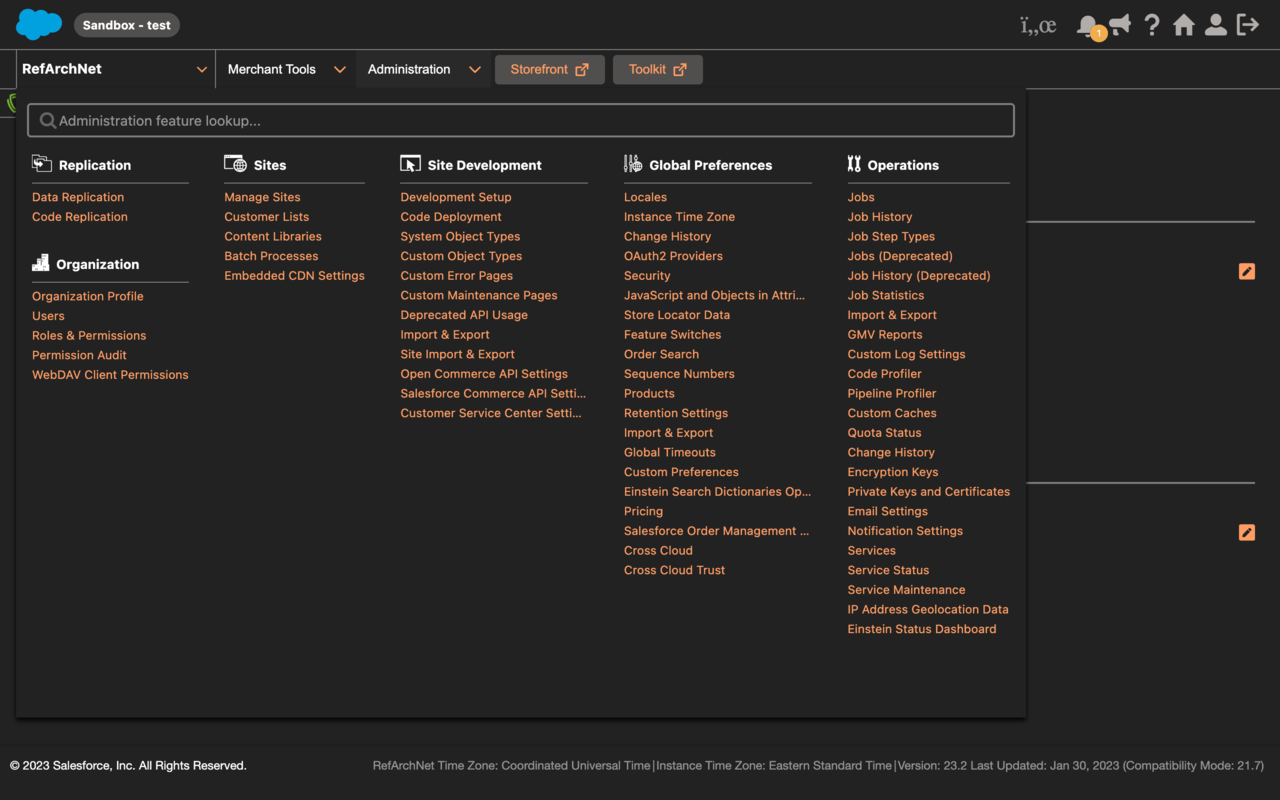
Task: Click the megaphone announcements icon
Action: (x=1120, y=25)
